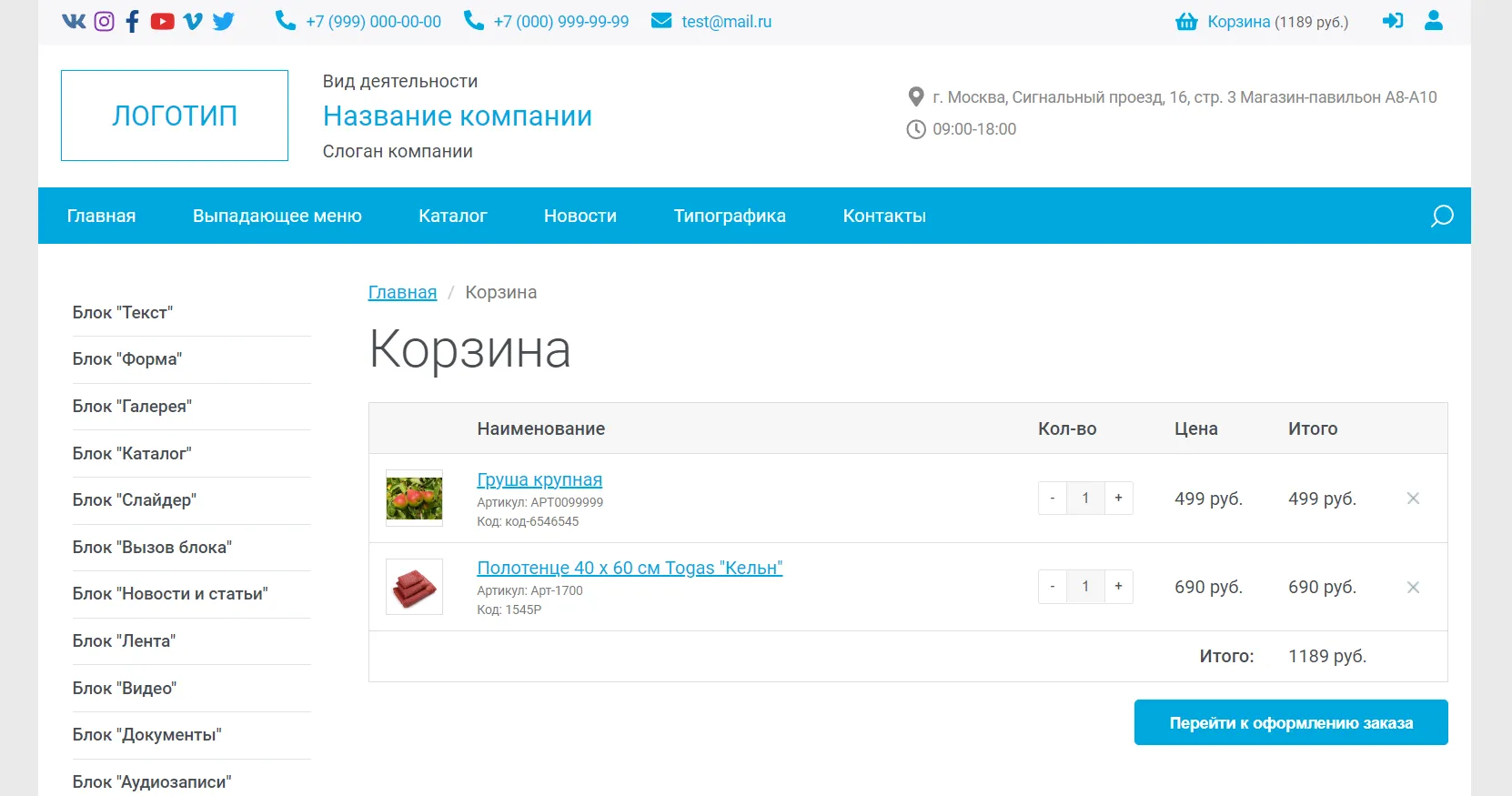The height and width of the screenshot is (796, 1512).
Task: Click the Наименование column header
Action: [540, 428]
